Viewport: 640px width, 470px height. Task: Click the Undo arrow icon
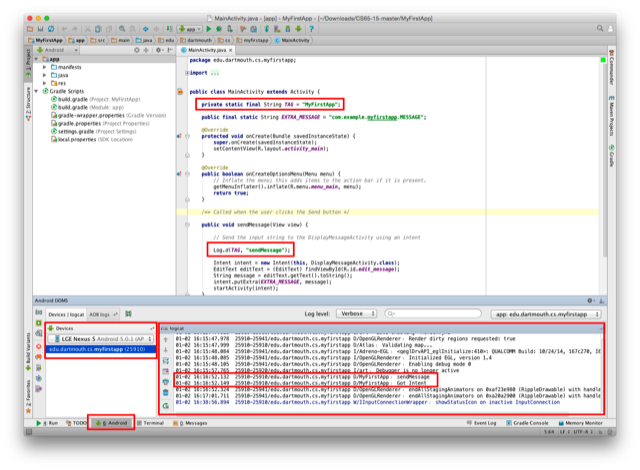64,29
